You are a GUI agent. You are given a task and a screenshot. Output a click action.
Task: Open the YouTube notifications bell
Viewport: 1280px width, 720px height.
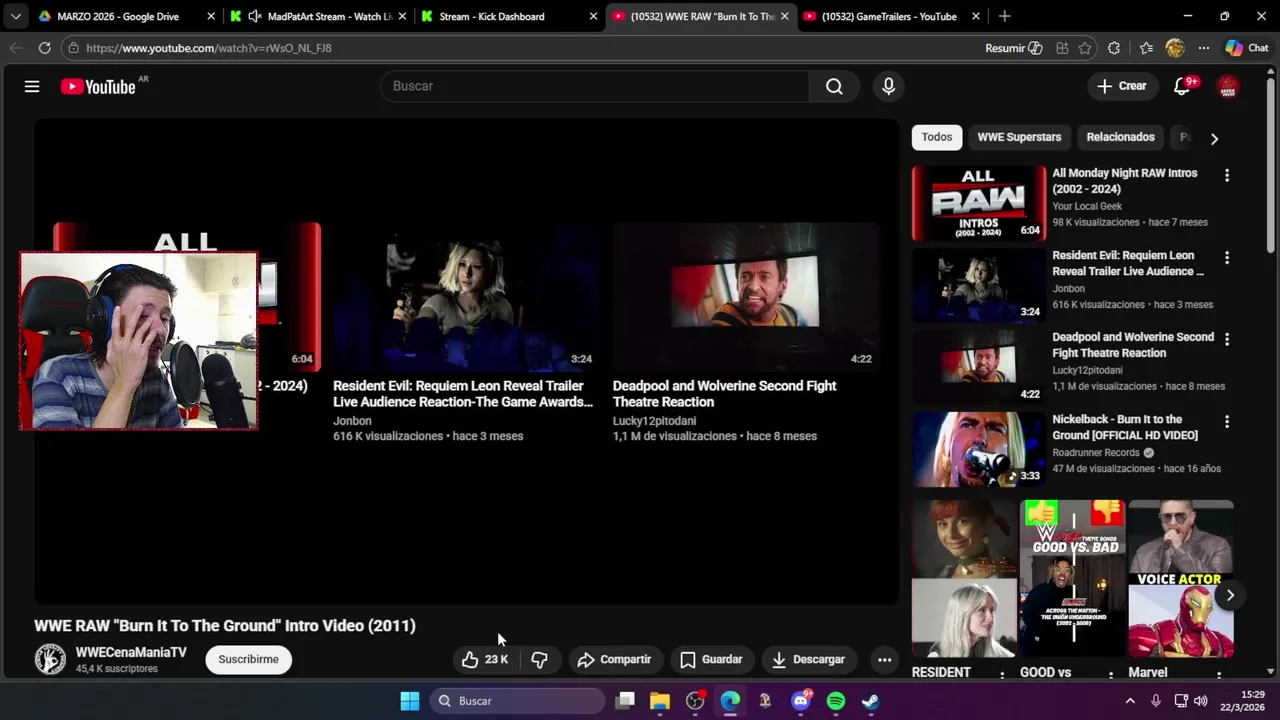click(x=1182, y=86)
